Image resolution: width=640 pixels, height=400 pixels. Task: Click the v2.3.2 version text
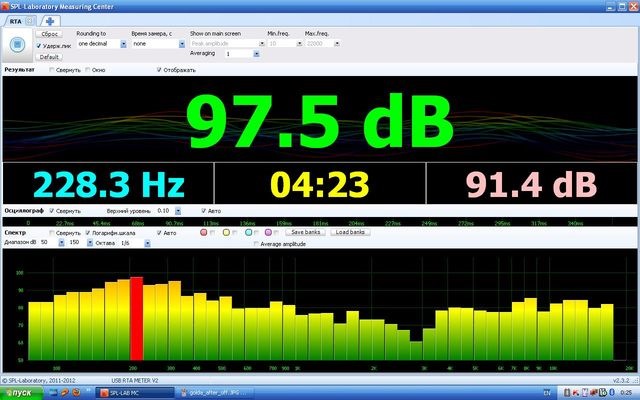(x=621, y=380)
